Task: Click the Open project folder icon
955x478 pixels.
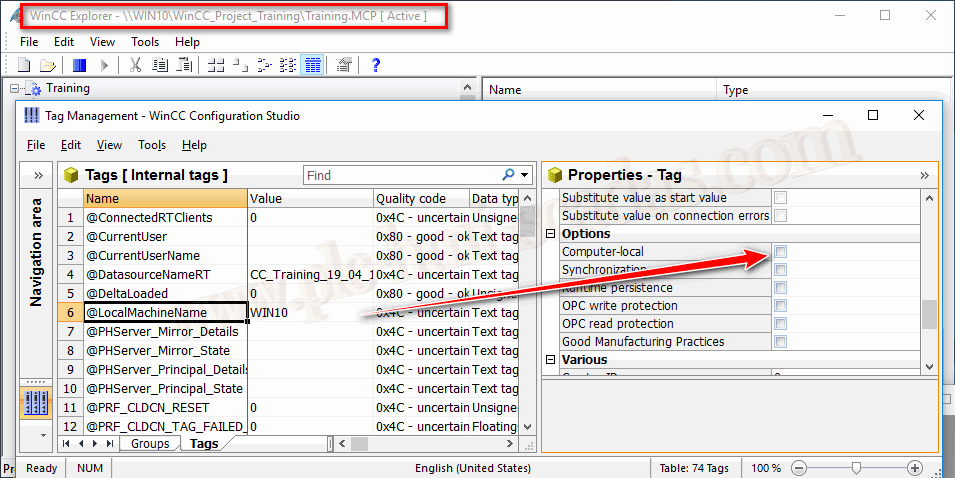Action: click(47, 66)
